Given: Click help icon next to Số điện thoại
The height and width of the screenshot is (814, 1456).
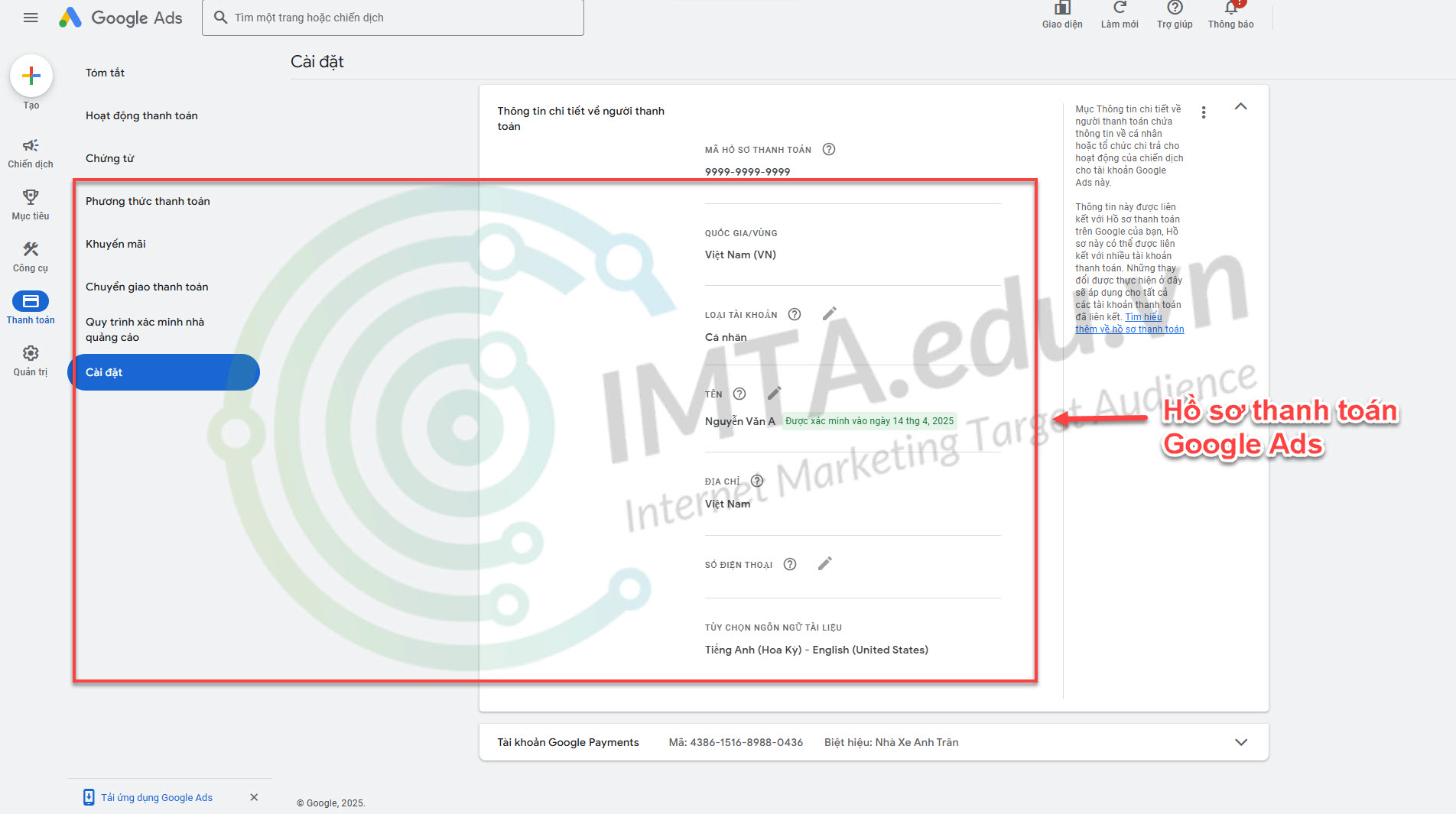Looking at the screenshot, I should coord(790,564).
